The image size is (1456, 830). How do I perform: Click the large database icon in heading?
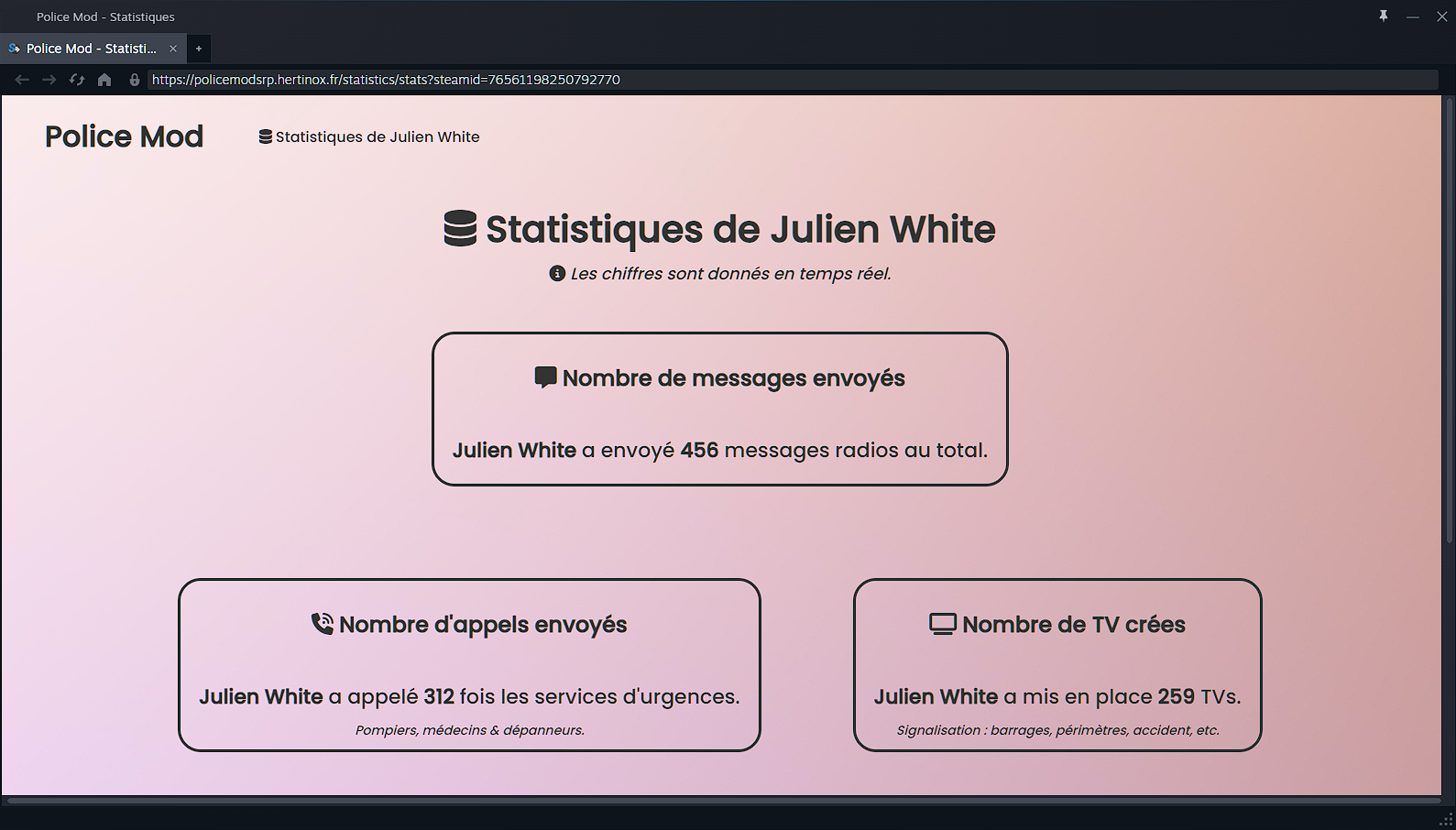460,228
